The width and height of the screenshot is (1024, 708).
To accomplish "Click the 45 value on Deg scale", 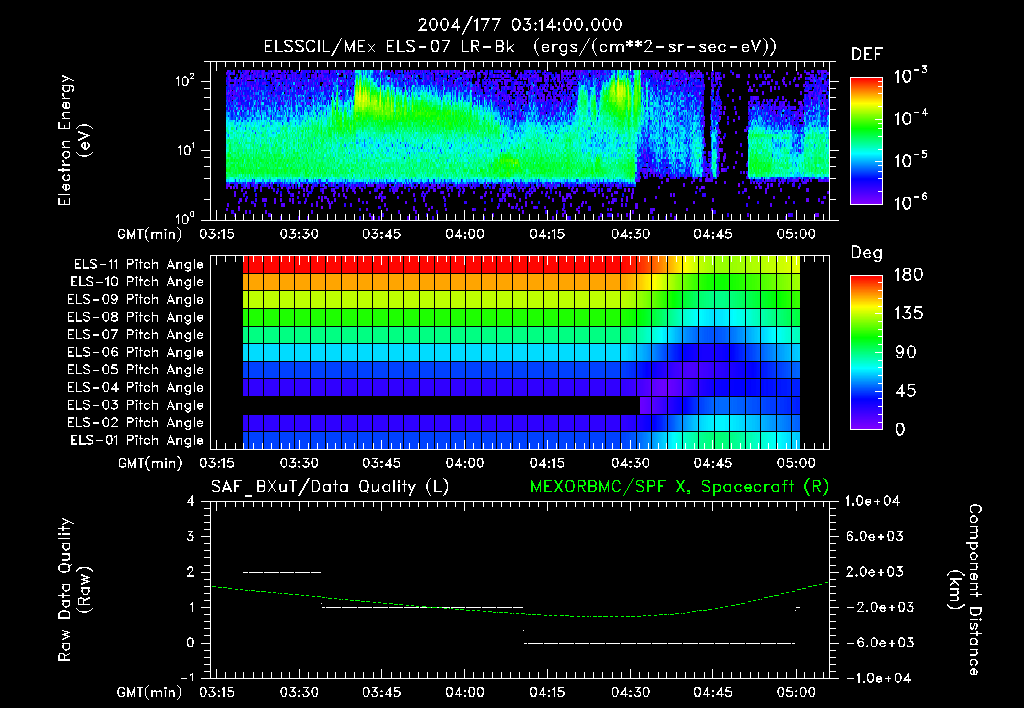I will 906,391.
